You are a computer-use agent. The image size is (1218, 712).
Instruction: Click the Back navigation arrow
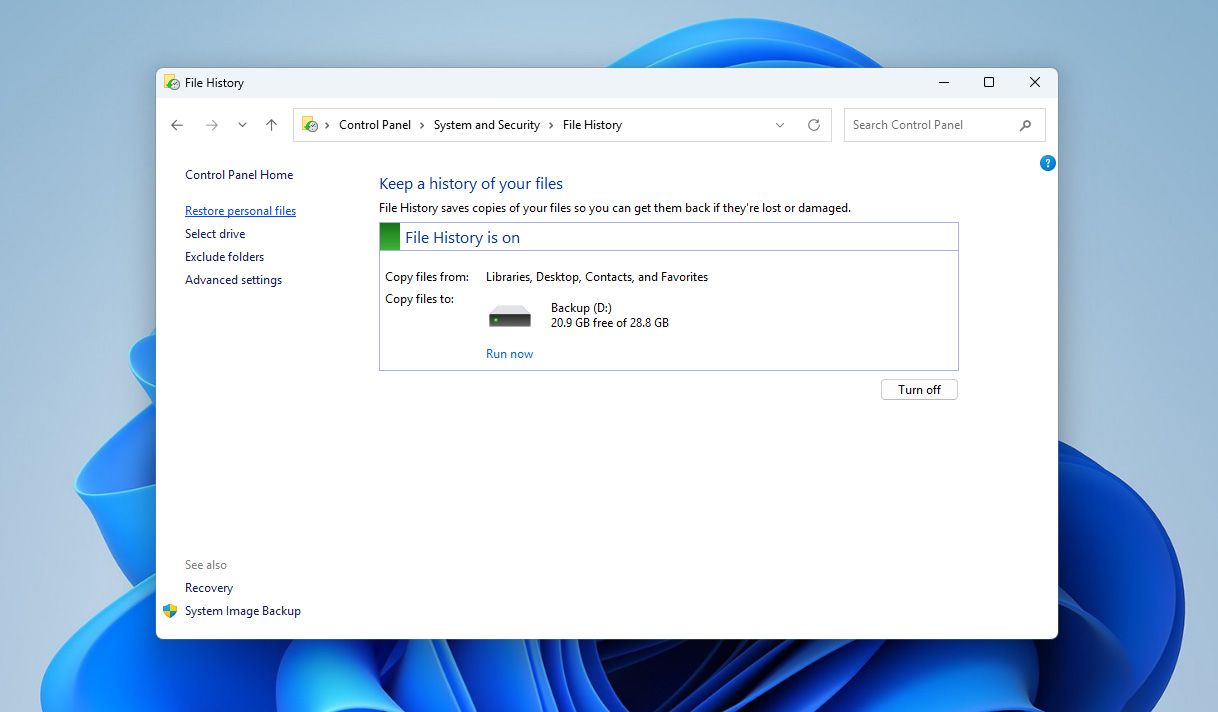point(177,124)
